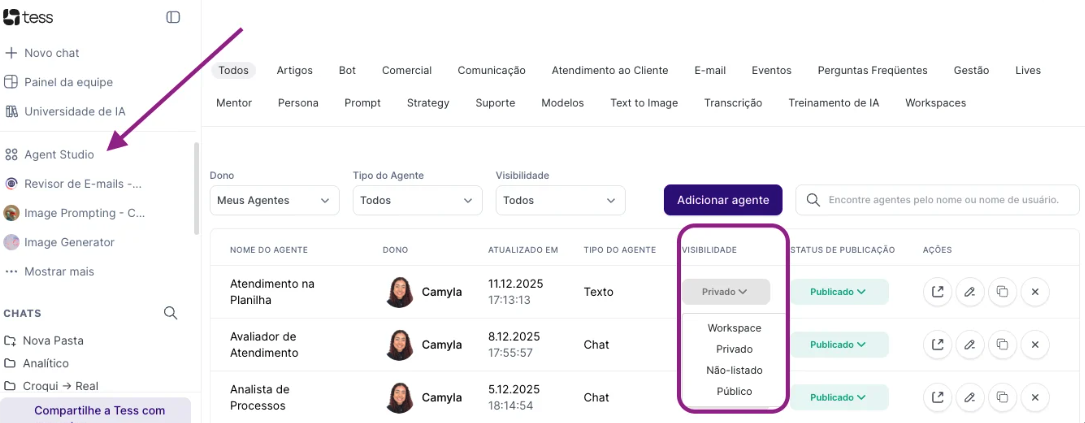Open Atendimento na Planilha via external-link icon
This screenshot has width=1085, height=423.
coord(938,291)
